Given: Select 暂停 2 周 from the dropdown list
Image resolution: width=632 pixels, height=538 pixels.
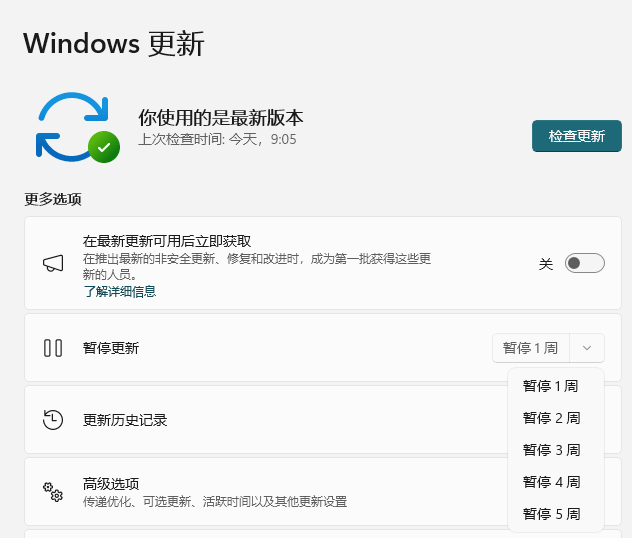Looking at the screenshot, I should coord(556,418).
